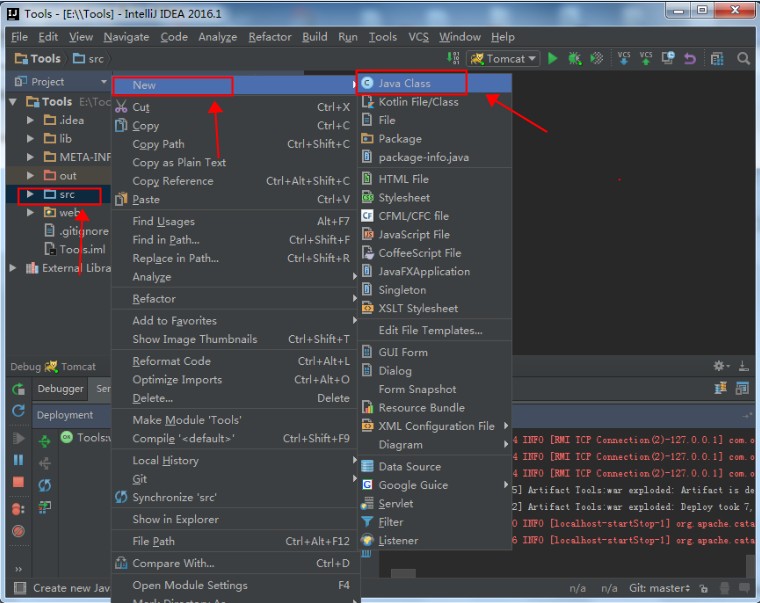Choose JavaScript File from New submenu
The image size is (760, 603).
pos(435,235)
